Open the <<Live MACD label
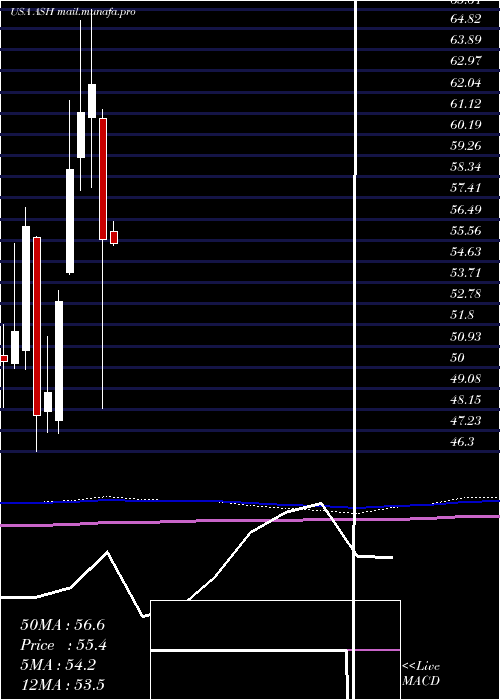Screen dimensions: 500x700 pos(421,674)
